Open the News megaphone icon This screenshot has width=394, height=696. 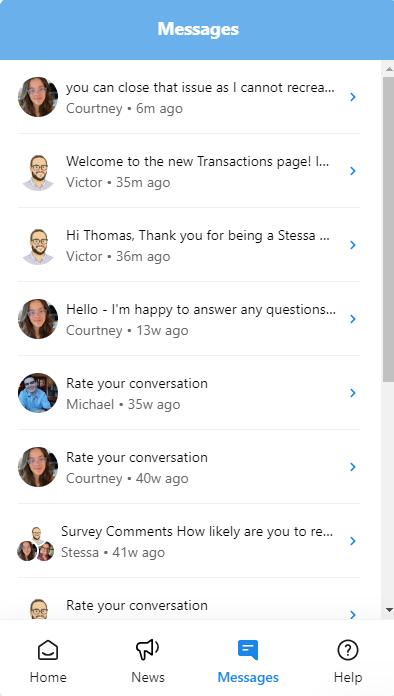pos(148,650)
